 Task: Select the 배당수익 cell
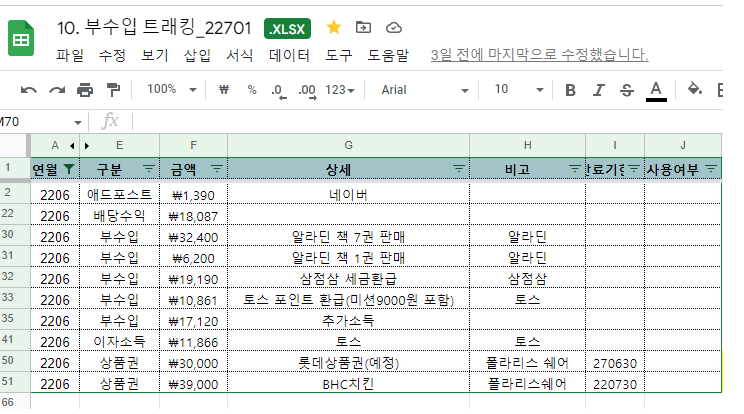(x=119, y=216)
